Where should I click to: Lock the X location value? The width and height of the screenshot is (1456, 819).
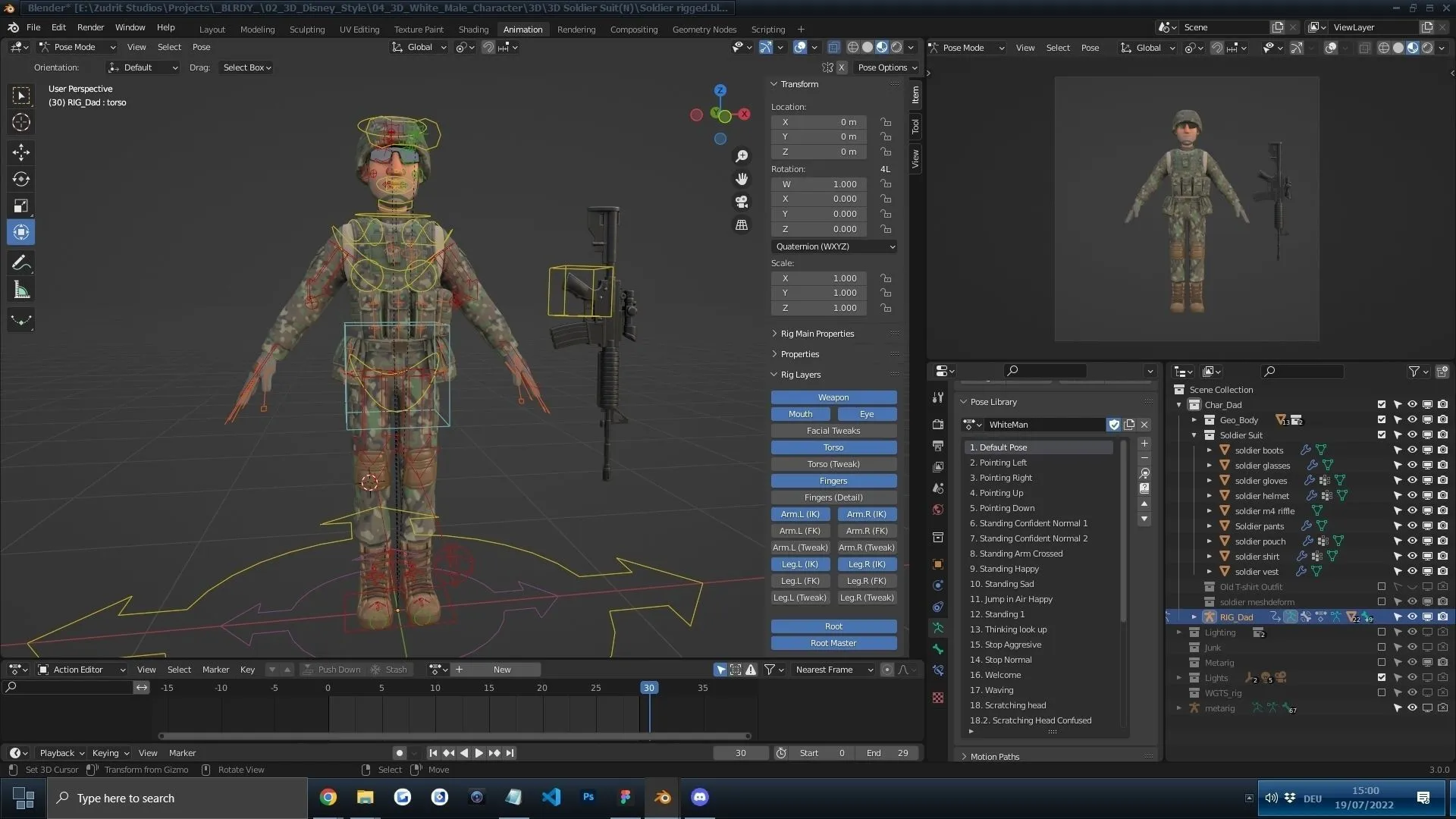tap(885, 121)
